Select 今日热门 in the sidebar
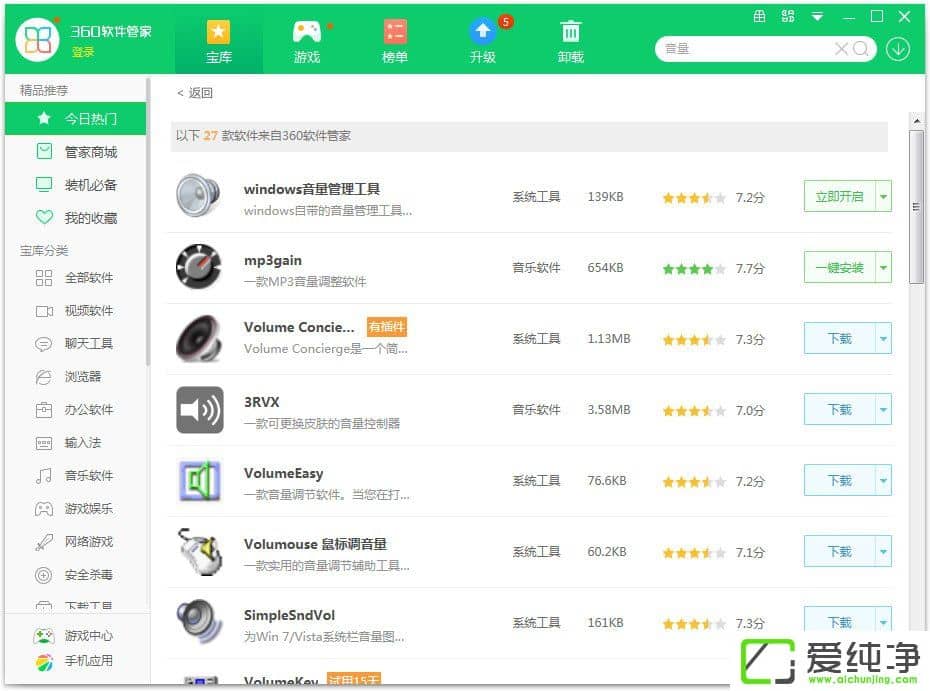This screenshot has width=930, height=691. 90,118
